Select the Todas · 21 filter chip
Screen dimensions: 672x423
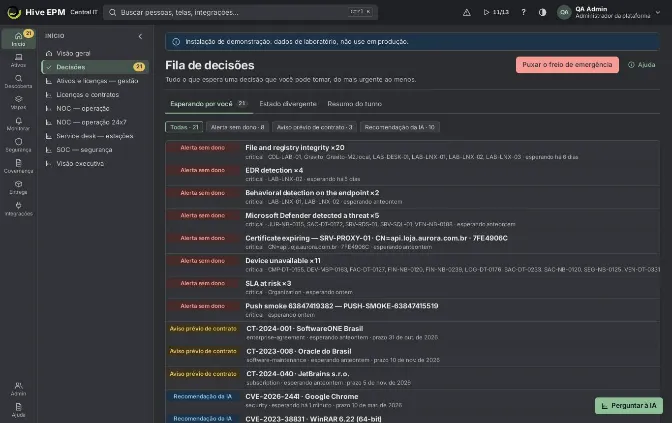(x=184, y=127)
